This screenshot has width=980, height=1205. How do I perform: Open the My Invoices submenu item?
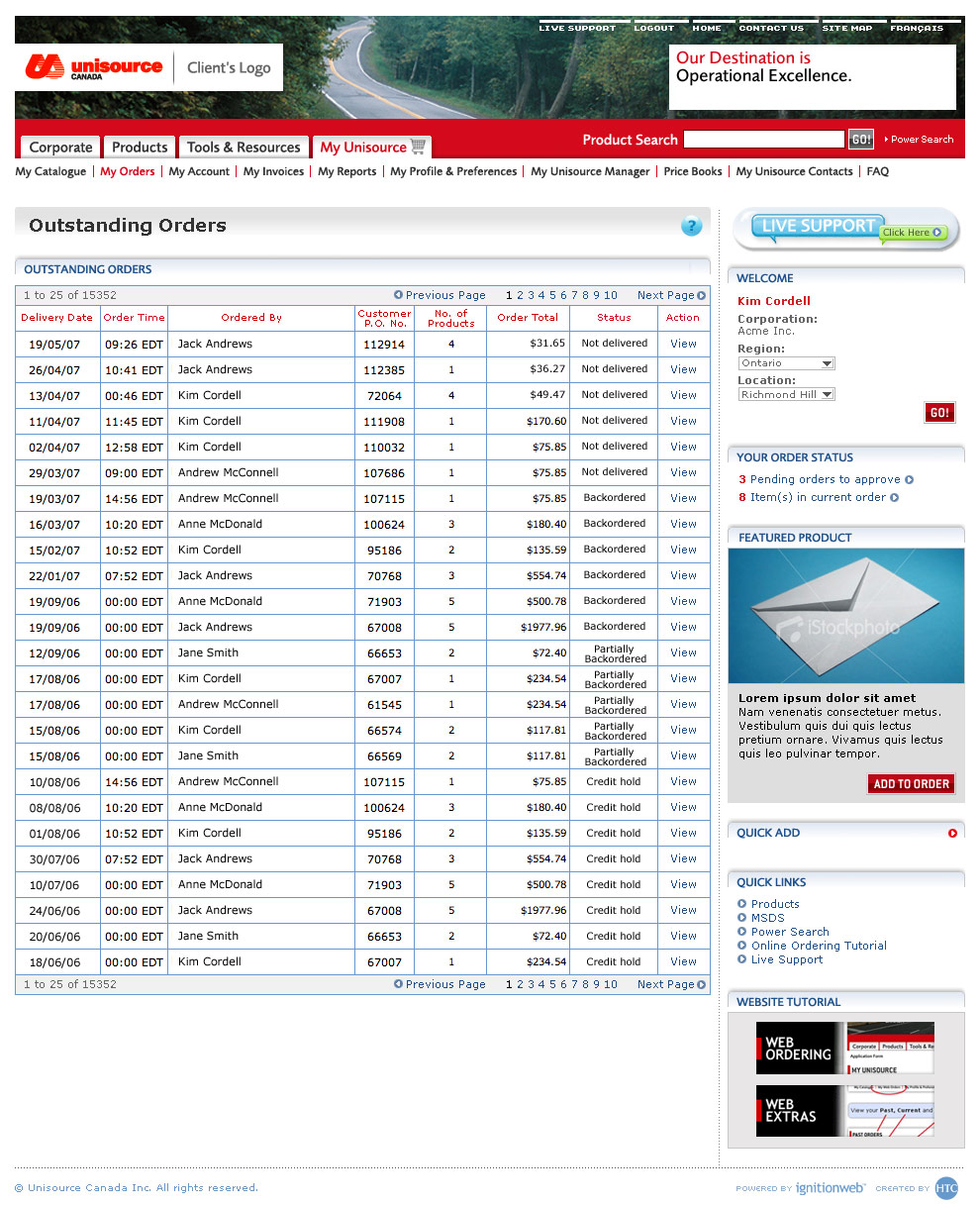pos(273,171)
